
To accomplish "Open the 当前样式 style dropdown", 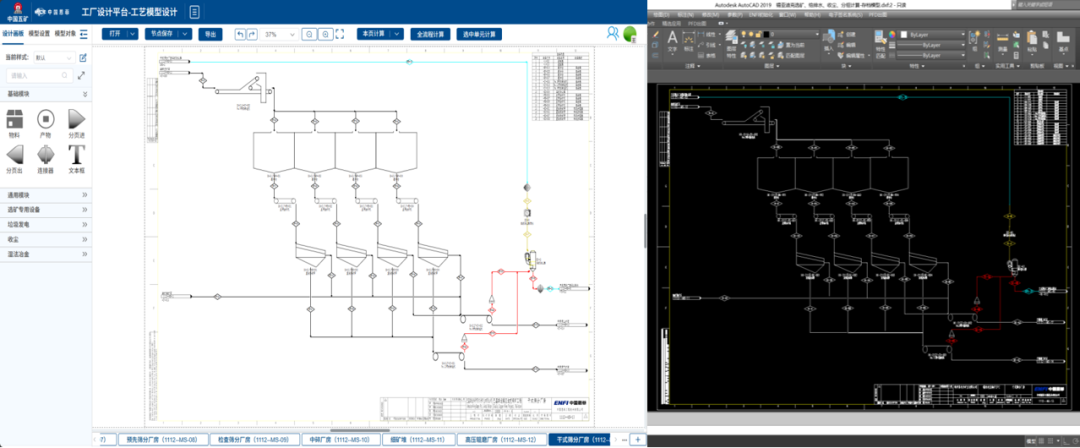I will (54, 58).
